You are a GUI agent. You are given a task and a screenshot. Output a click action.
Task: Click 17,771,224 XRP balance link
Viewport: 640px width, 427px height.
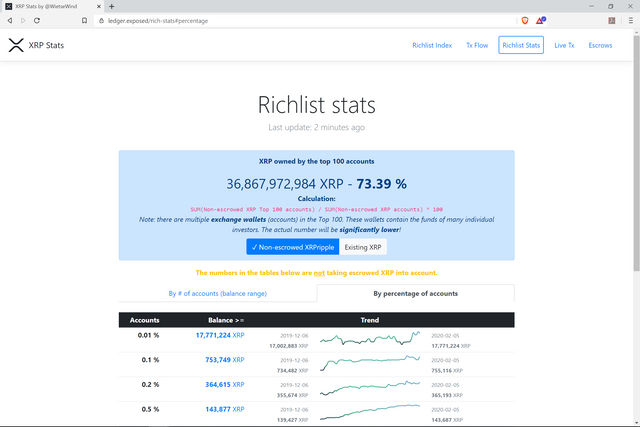220,335
